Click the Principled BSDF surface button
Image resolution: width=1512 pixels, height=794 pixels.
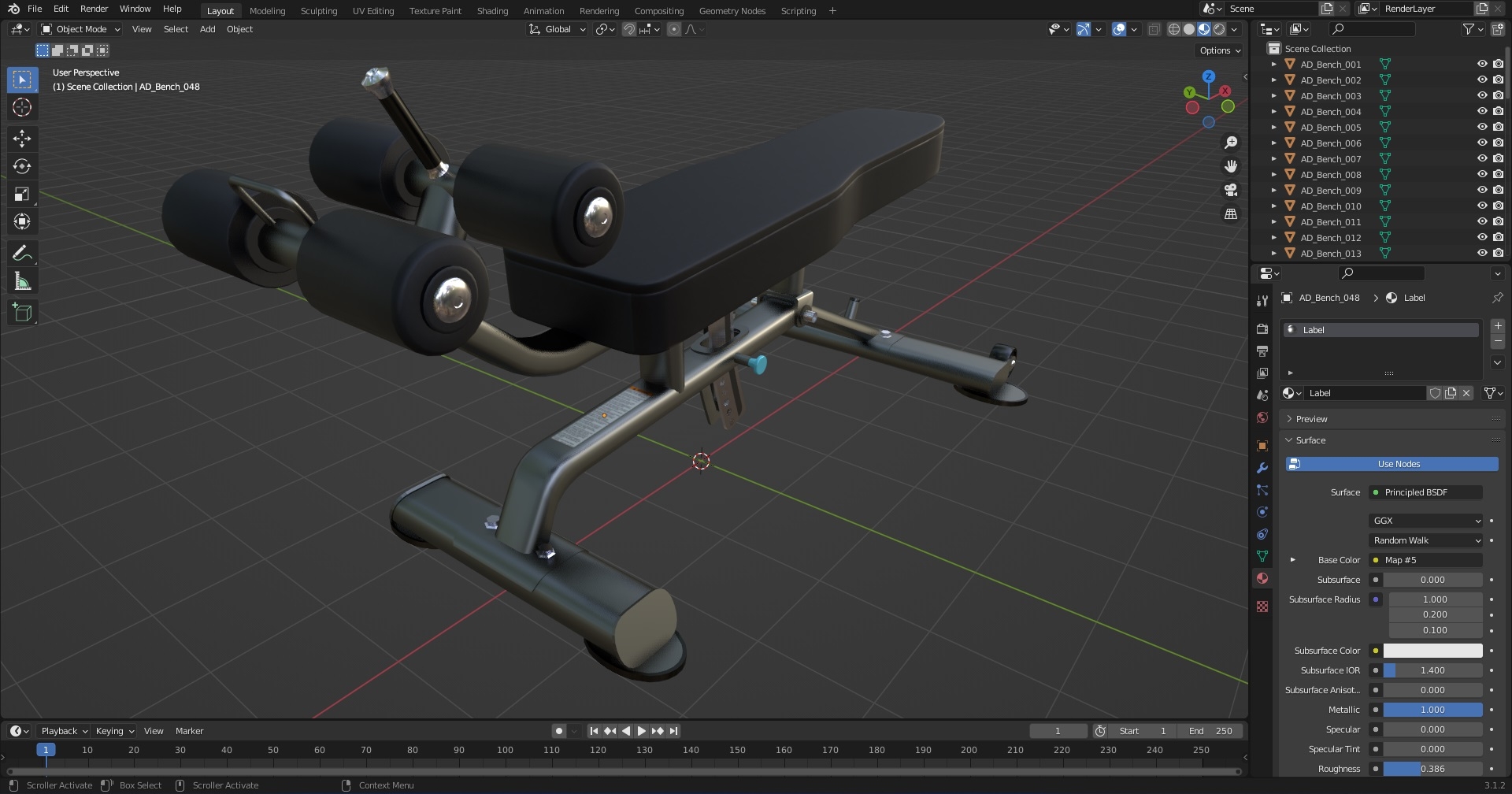1425,492
